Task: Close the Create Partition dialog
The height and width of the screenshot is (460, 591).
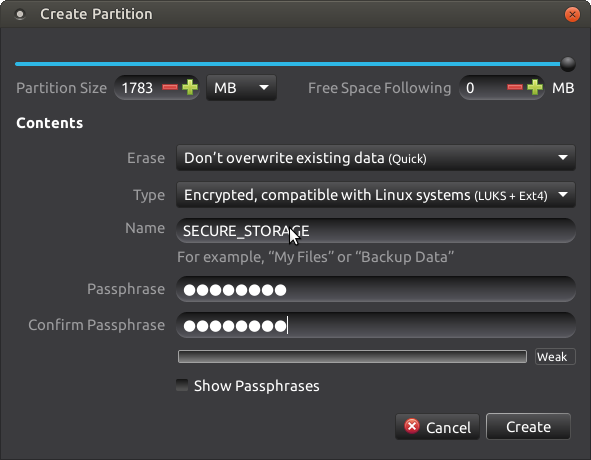Action: tap(572, 14)
